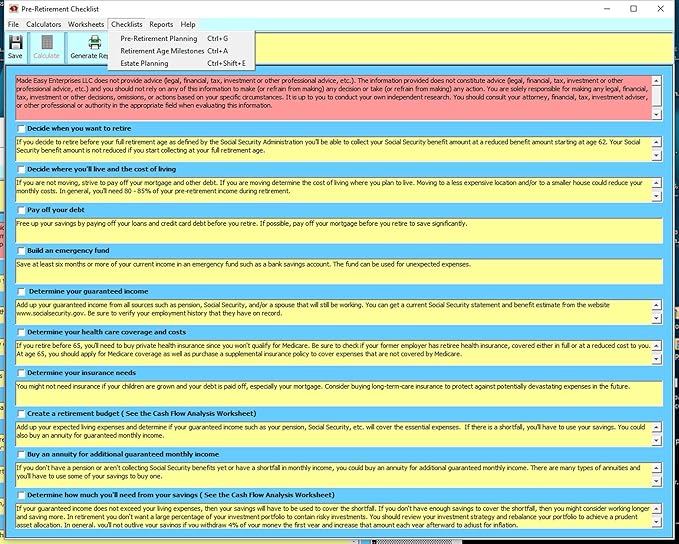Tick 'Build an emergency fund' checkbox
Screen dimensions: 679x544
[21, 251]
